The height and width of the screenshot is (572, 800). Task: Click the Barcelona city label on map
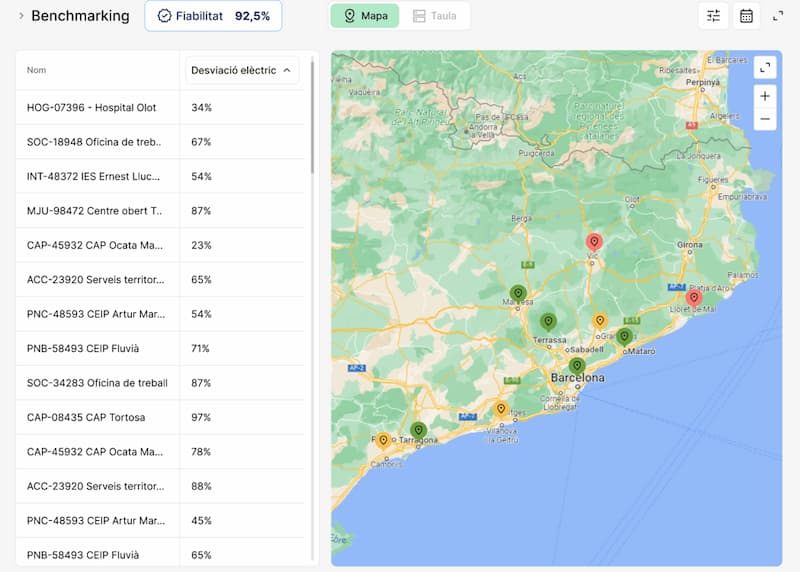pos(578,378)
